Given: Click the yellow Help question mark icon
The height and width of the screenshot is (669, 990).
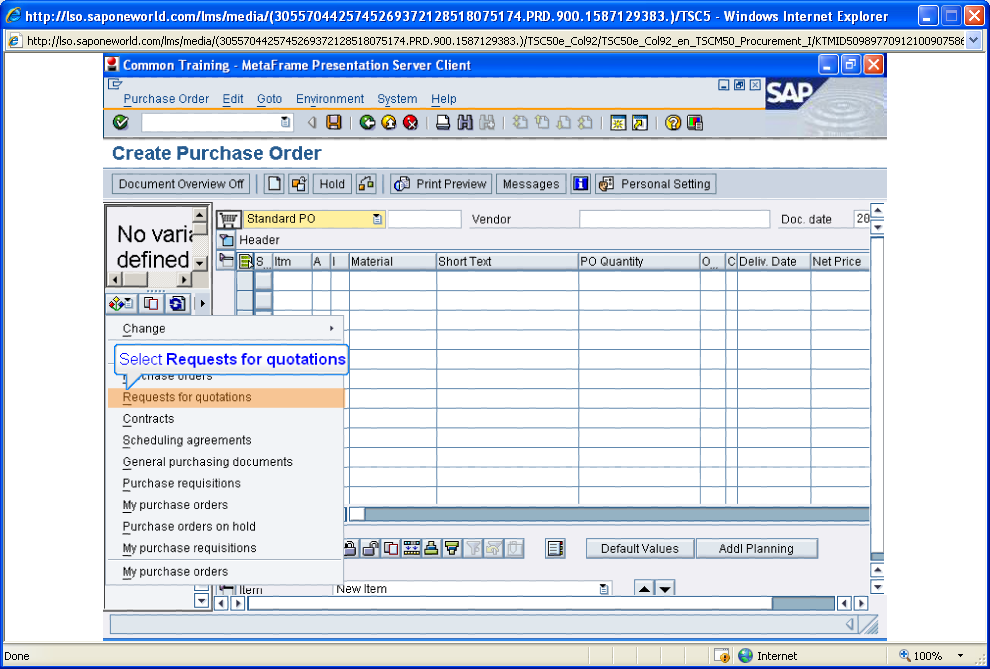Looking at the screenshot, I should [673, 122].
